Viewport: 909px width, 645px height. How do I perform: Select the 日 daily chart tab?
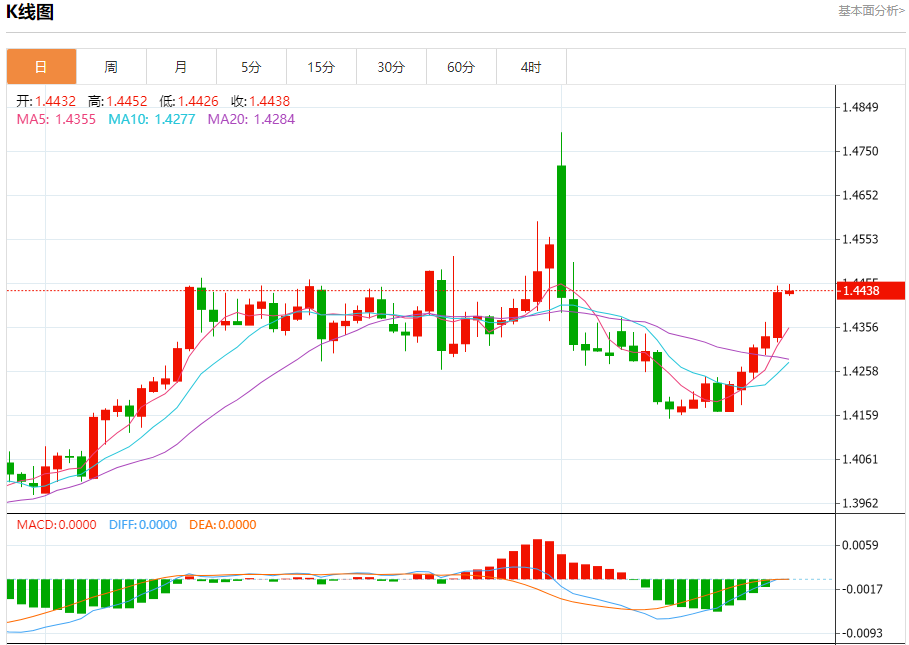pos(41,67)
